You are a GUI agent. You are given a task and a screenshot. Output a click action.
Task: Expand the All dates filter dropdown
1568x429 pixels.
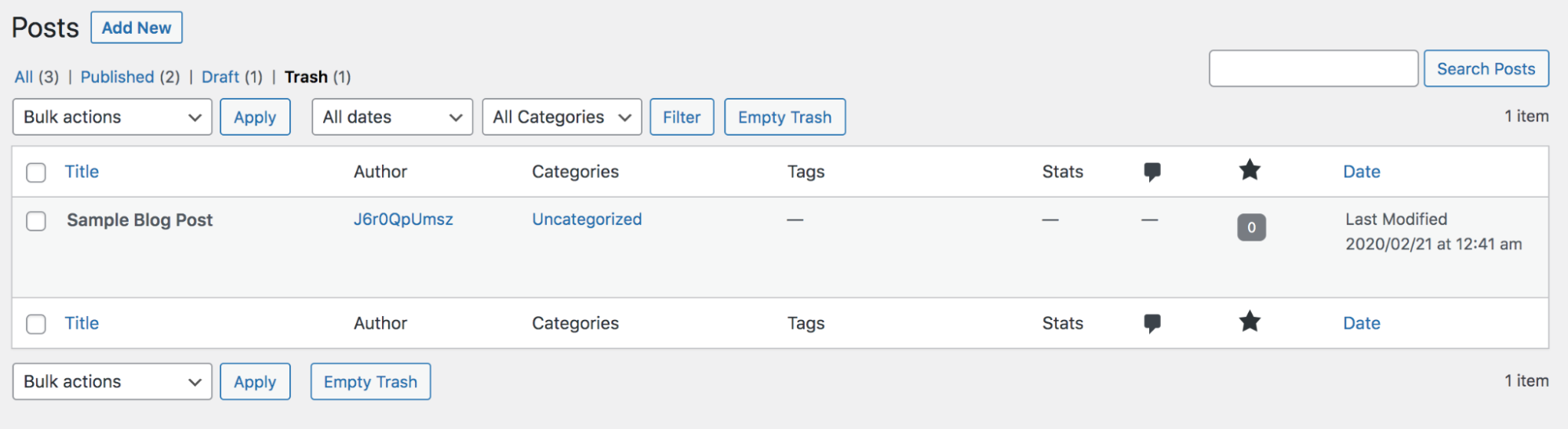pos(392,117)
